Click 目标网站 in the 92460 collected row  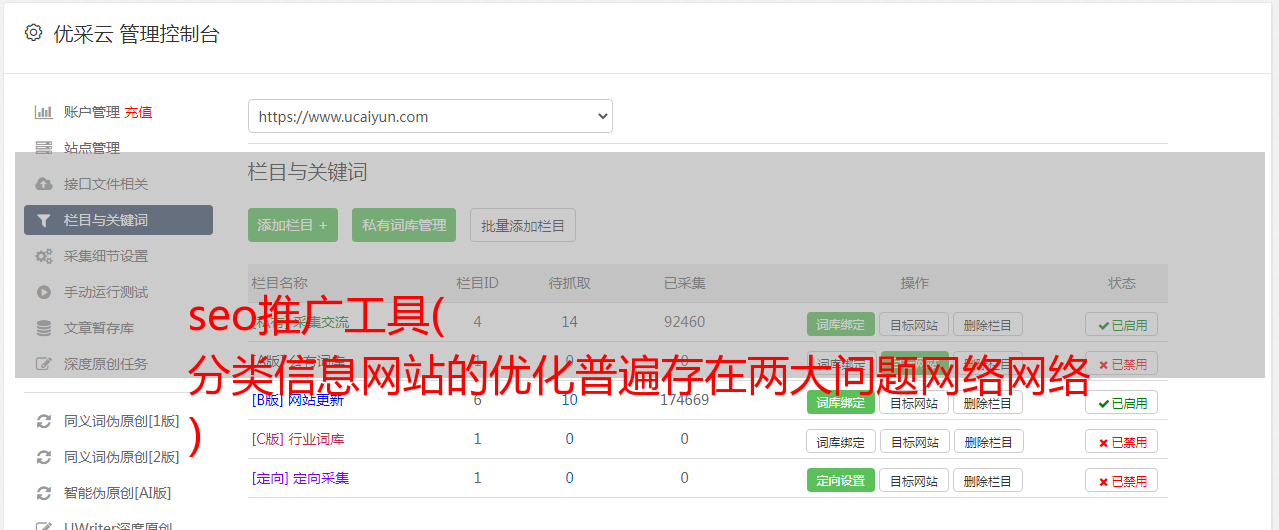coord(914,324)
